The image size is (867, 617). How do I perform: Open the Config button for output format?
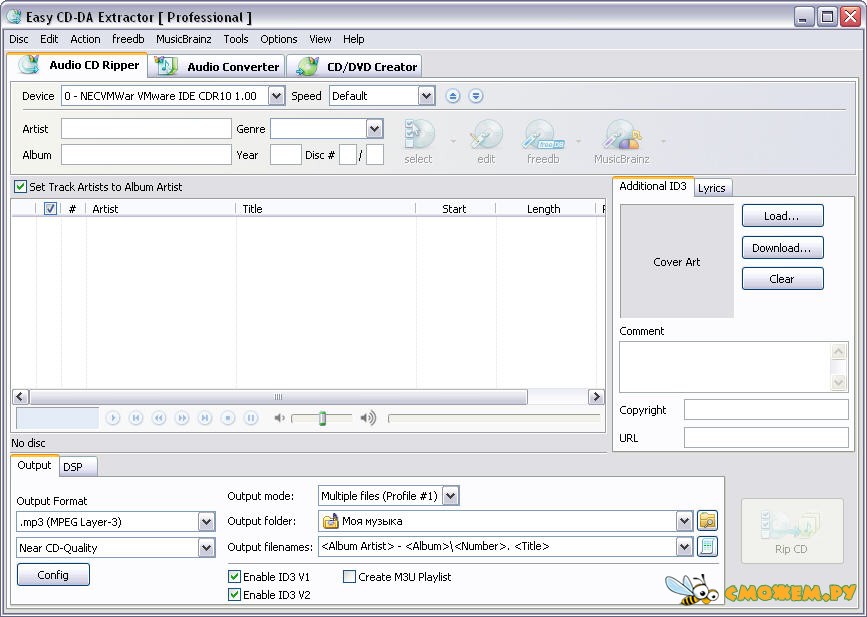(x=53, y=574)
